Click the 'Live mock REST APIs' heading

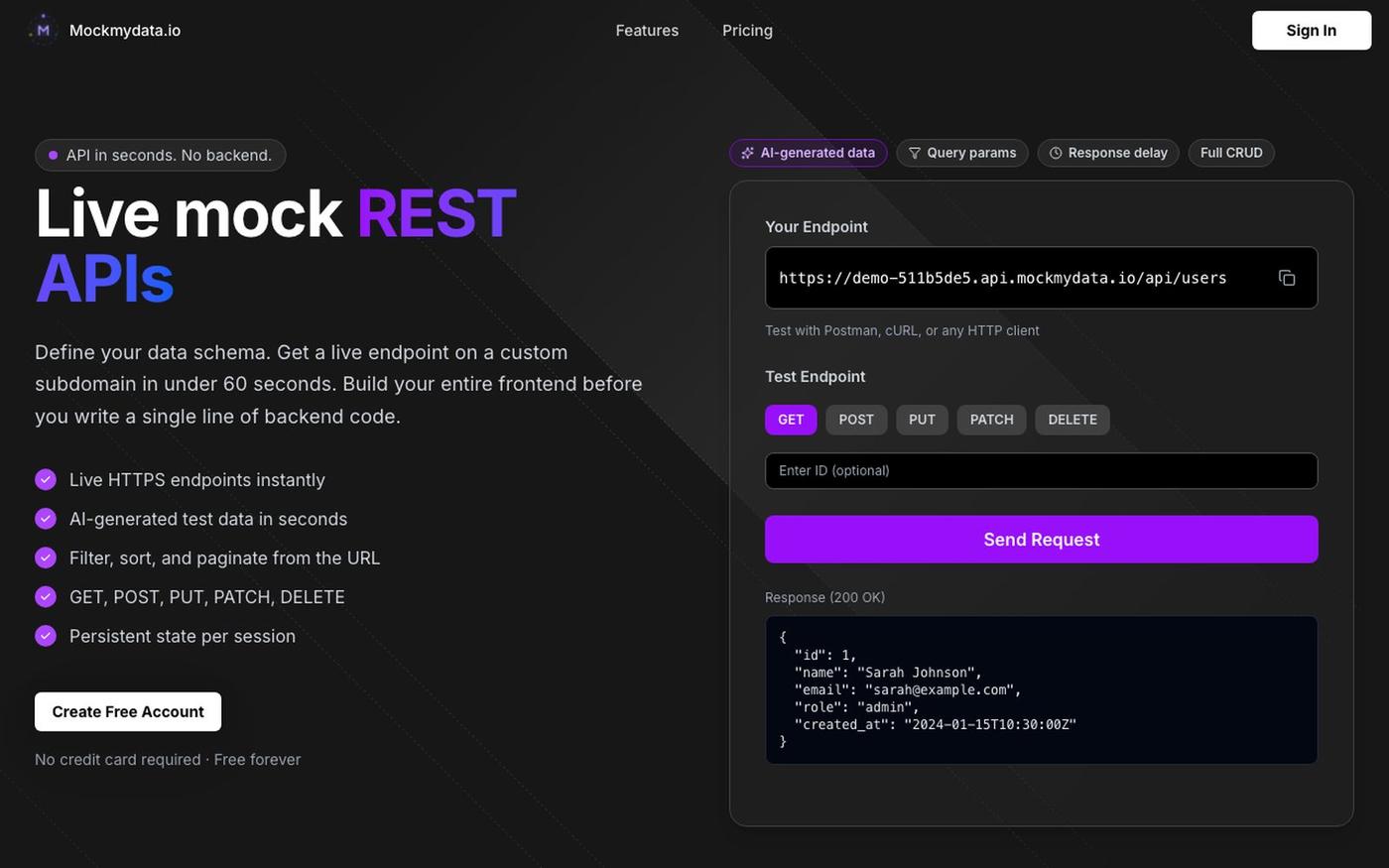pos(276,245)
